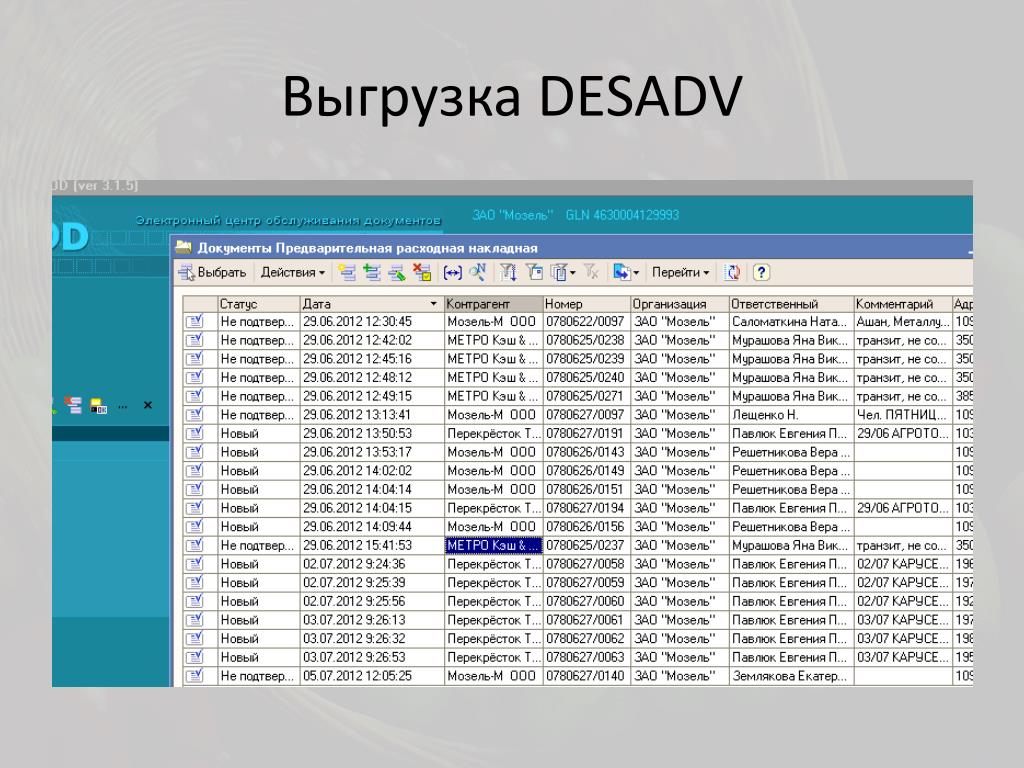Click left panel red-list icon
This screenshot has height=768, width=1024.
(x=73, y=406)
